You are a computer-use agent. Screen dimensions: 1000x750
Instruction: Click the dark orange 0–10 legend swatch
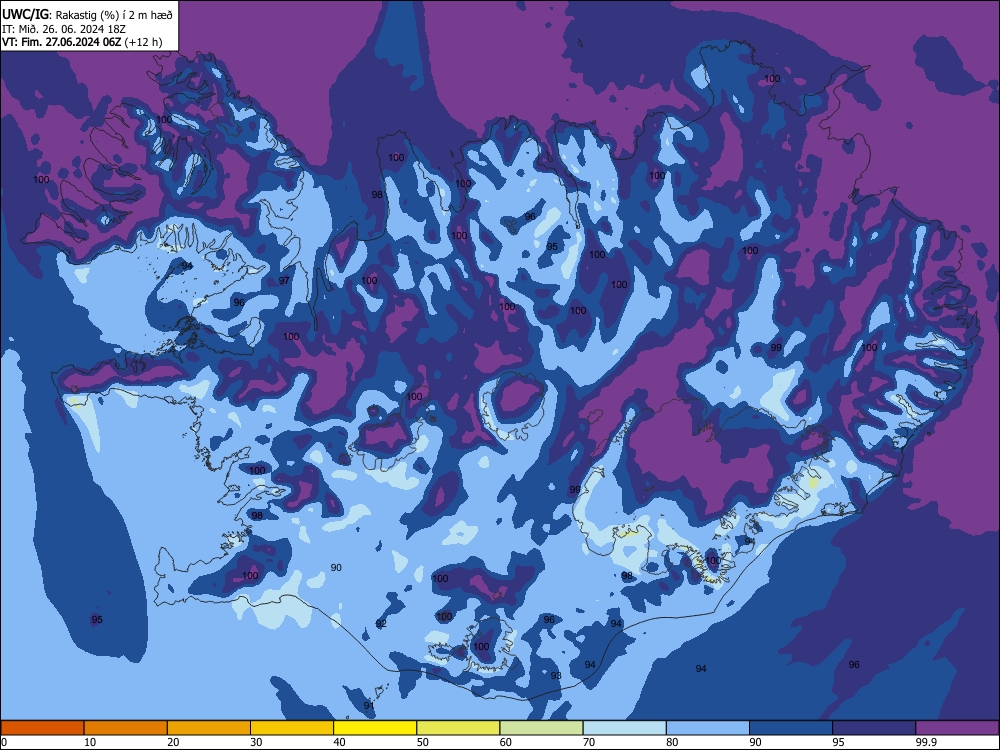pyautogui.click(x=43, y=728)
